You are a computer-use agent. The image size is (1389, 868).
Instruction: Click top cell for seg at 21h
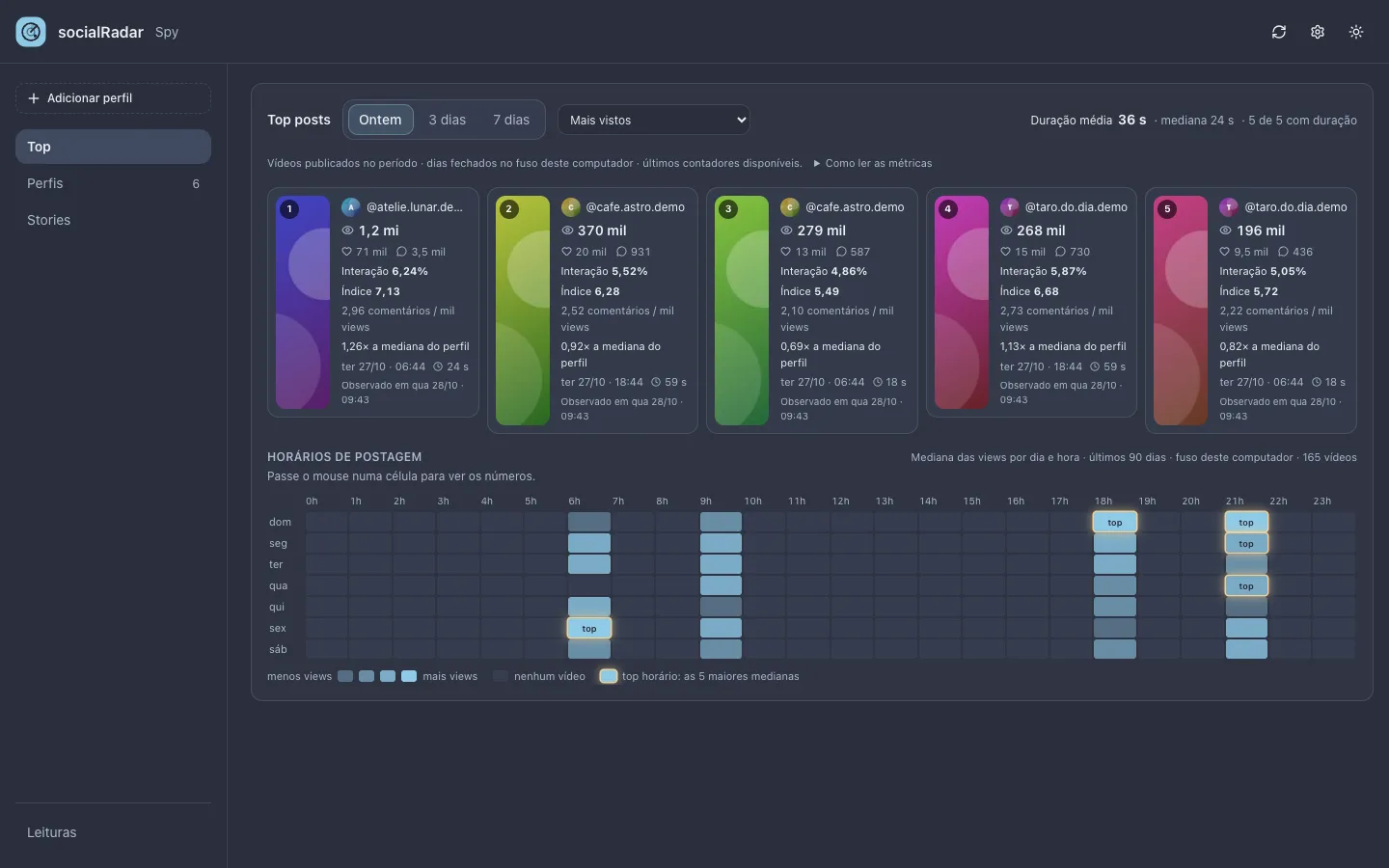click(1246, 543)
